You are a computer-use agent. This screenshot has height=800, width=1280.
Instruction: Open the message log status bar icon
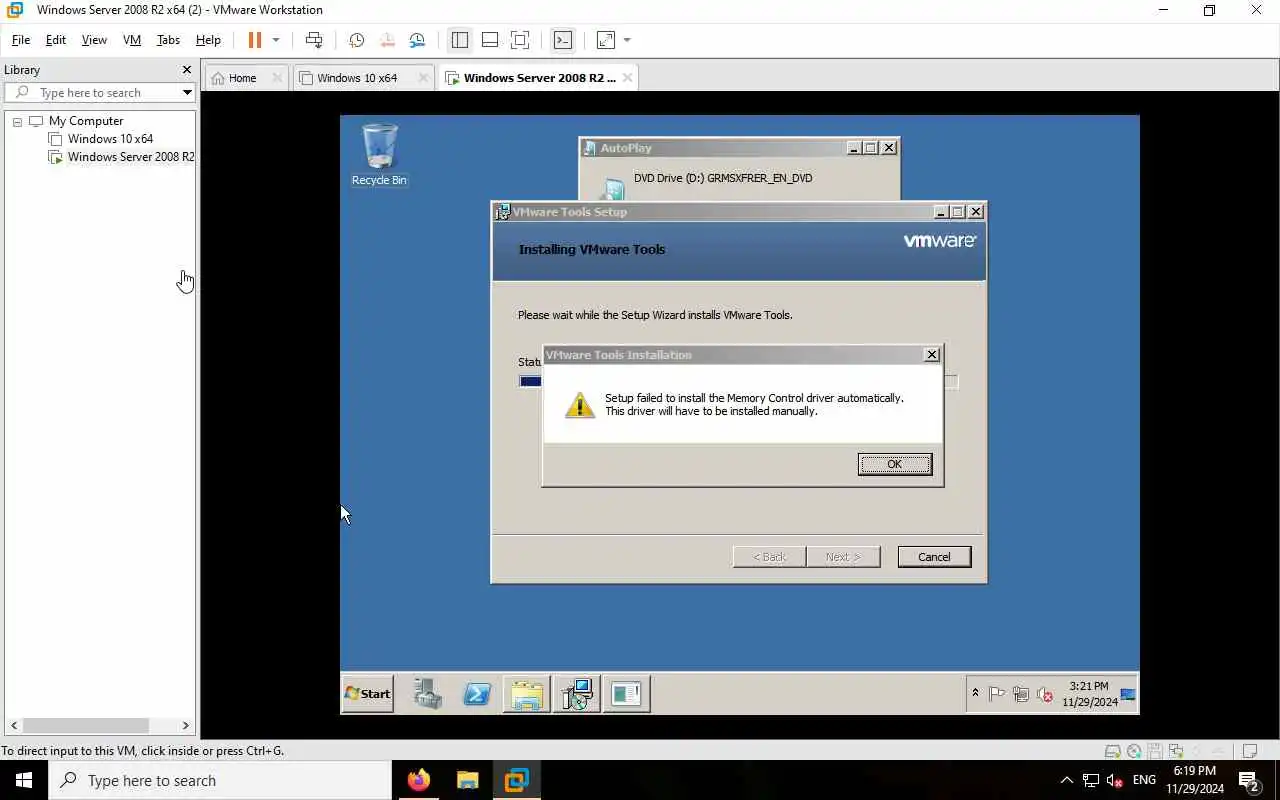(x=1249, y=751)
